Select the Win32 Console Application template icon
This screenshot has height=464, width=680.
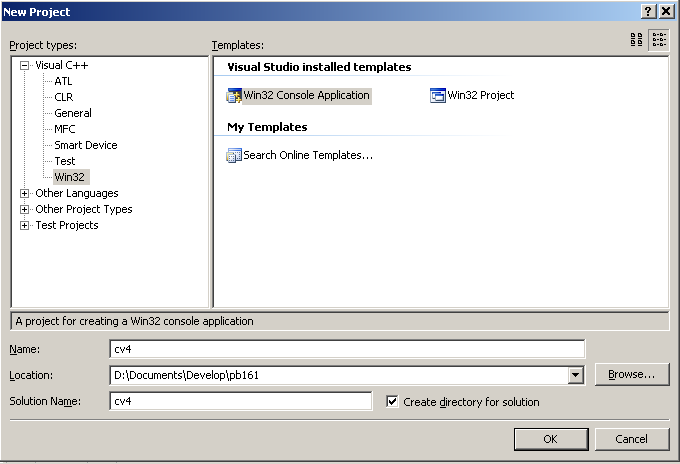[x=234, y=95]
